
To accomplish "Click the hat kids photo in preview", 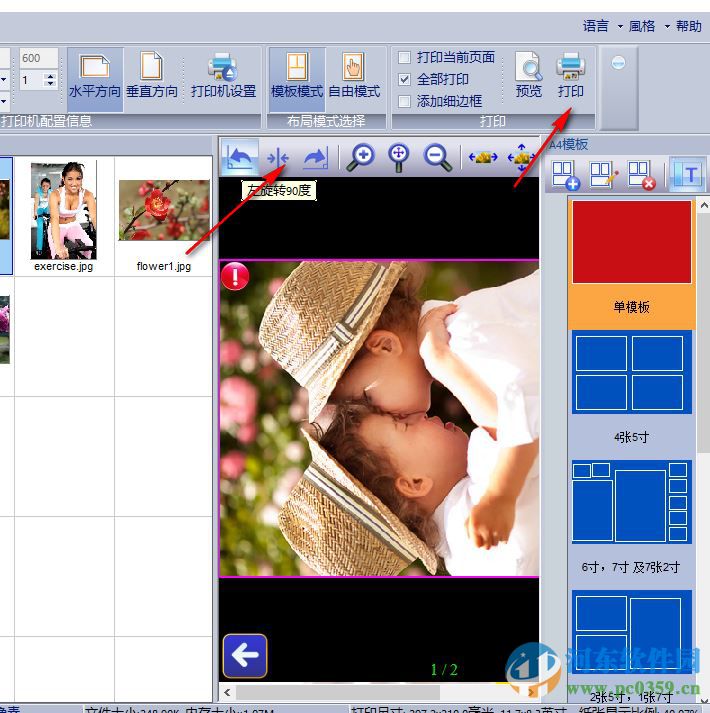I will (x=379, y=418).
